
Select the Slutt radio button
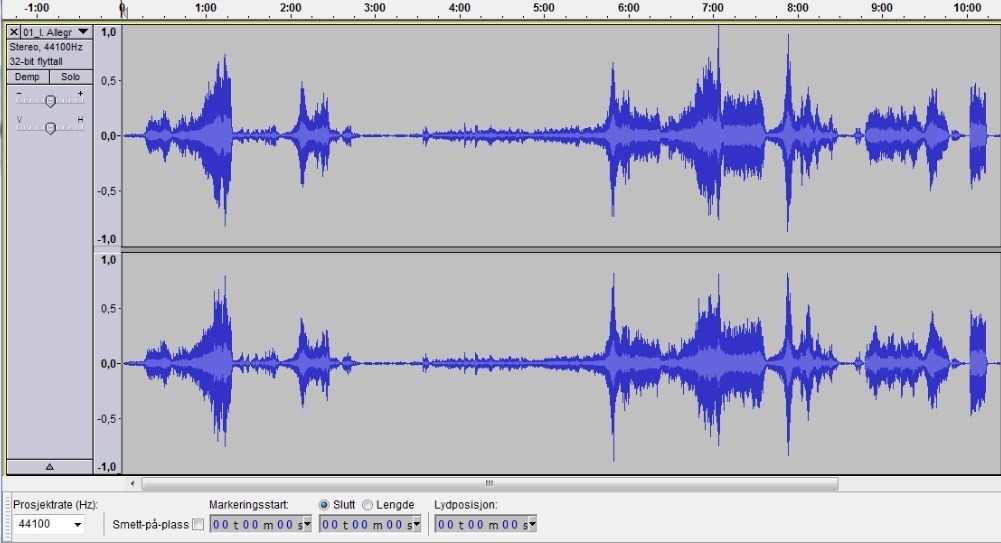click(x=324, y=505)
